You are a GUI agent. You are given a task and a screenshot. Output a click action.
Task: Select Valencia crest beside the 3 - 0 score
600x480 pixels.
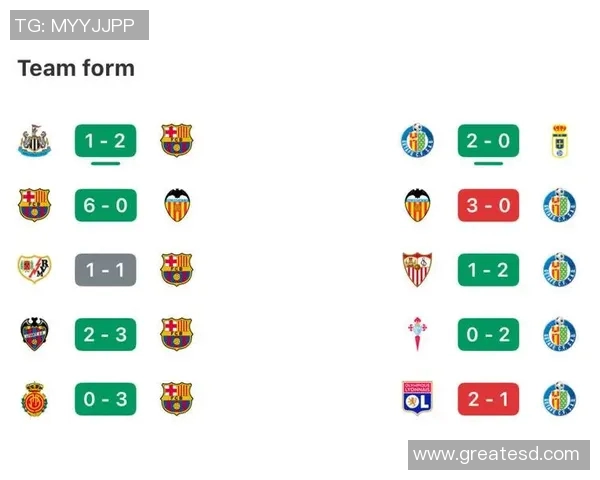(417, 205)
